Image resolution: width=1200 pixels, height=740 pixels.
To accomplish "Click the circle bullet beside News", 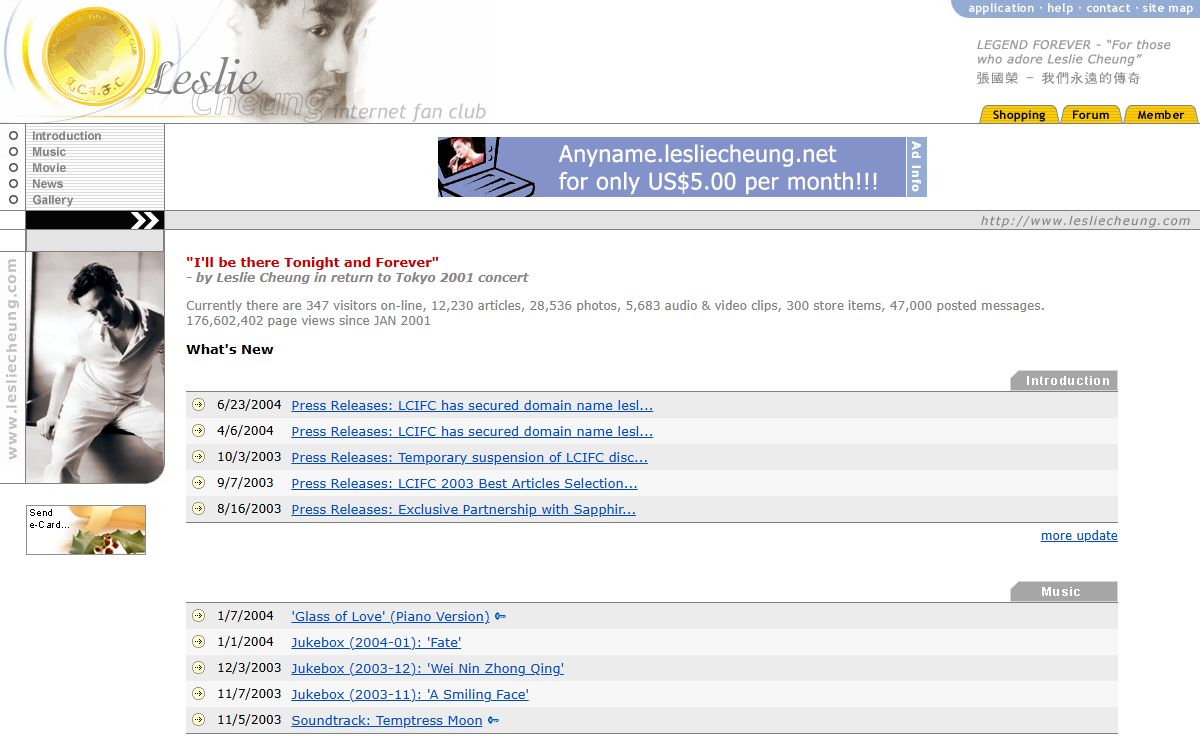I will pyautogui.click(x=13, y=183).
